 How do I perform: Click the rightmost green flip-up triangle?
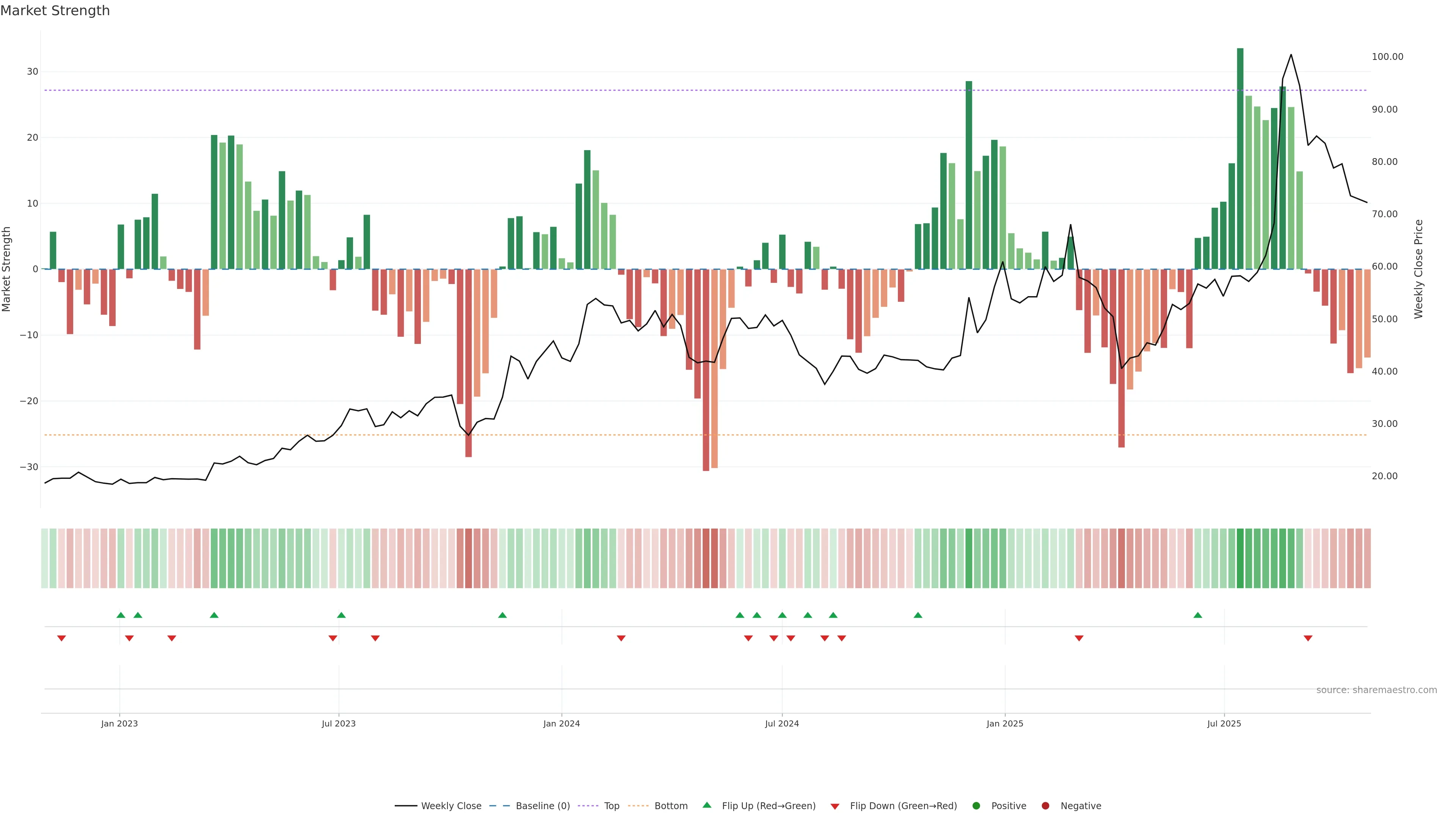(1198, 615)
